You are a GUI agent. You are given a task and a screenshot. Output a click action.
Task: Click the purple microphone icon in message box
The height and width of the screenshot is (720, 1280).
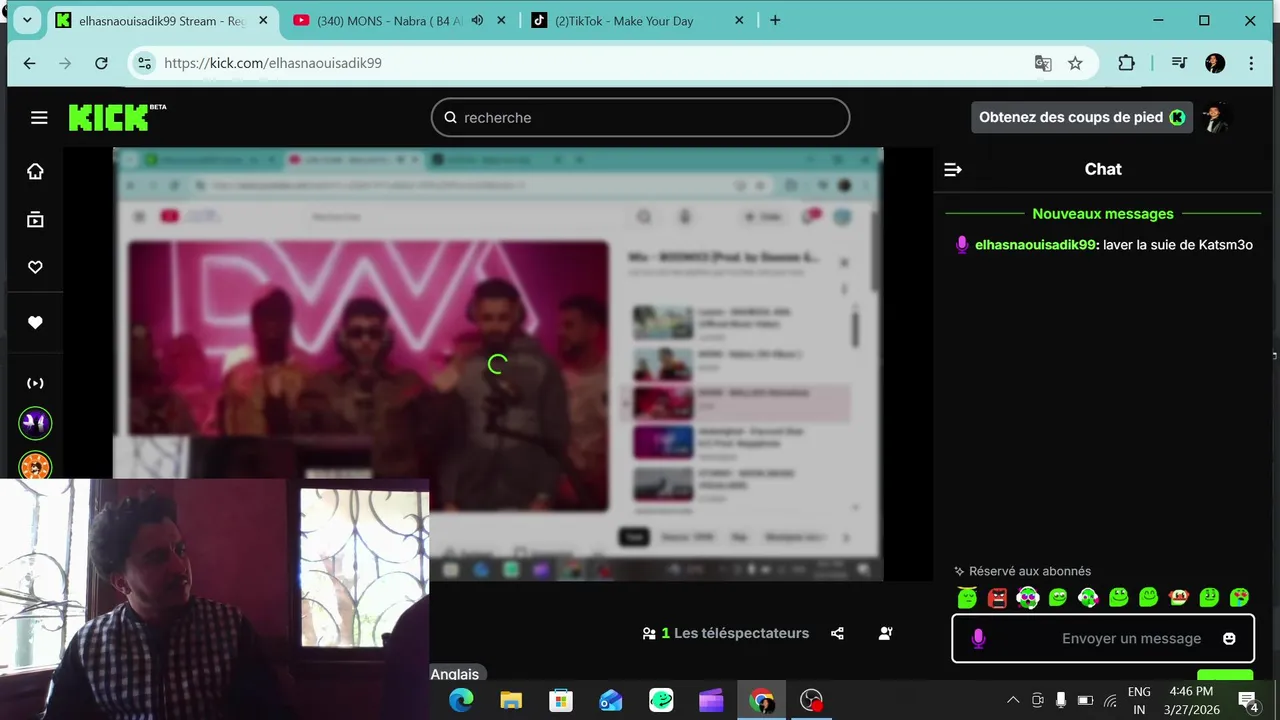point(978,639)
